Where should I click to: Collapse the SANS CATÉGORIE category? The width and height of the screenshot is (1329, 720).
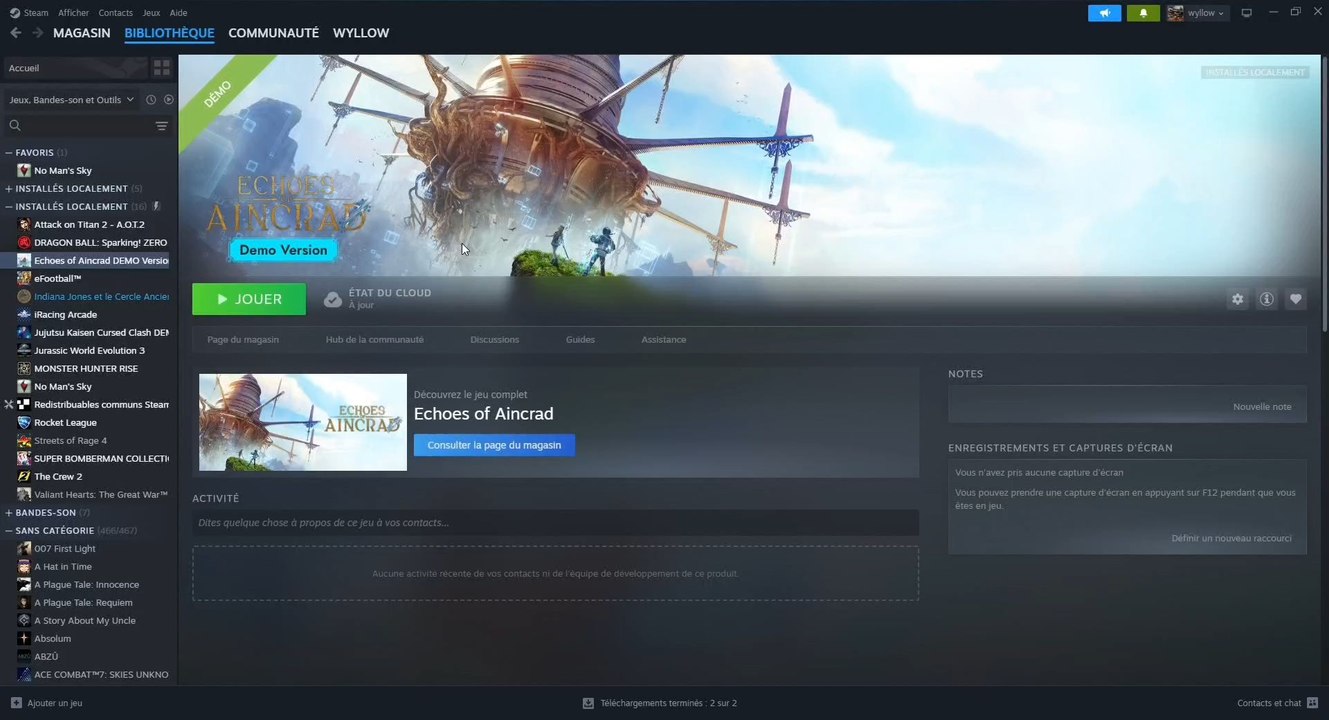[x=9, y=531]
